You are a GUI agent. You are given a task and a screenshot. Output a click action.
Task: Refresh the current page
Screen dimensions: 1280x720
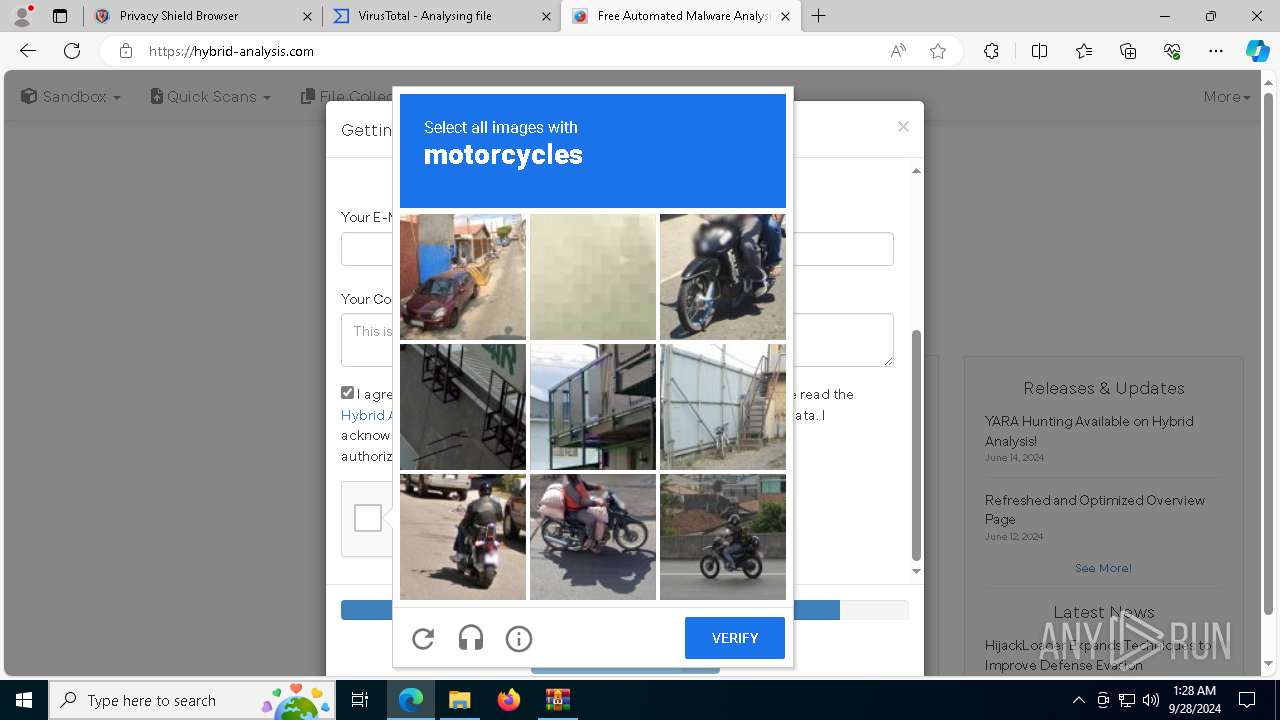(x=72, y=51)
